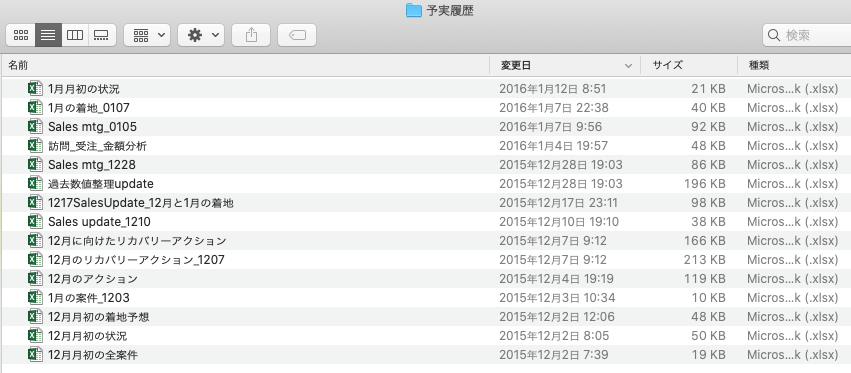This screenshot has width=851, height=373.
Task: Click Excel icon of 過去数値整理update
Action: point(35,184)
